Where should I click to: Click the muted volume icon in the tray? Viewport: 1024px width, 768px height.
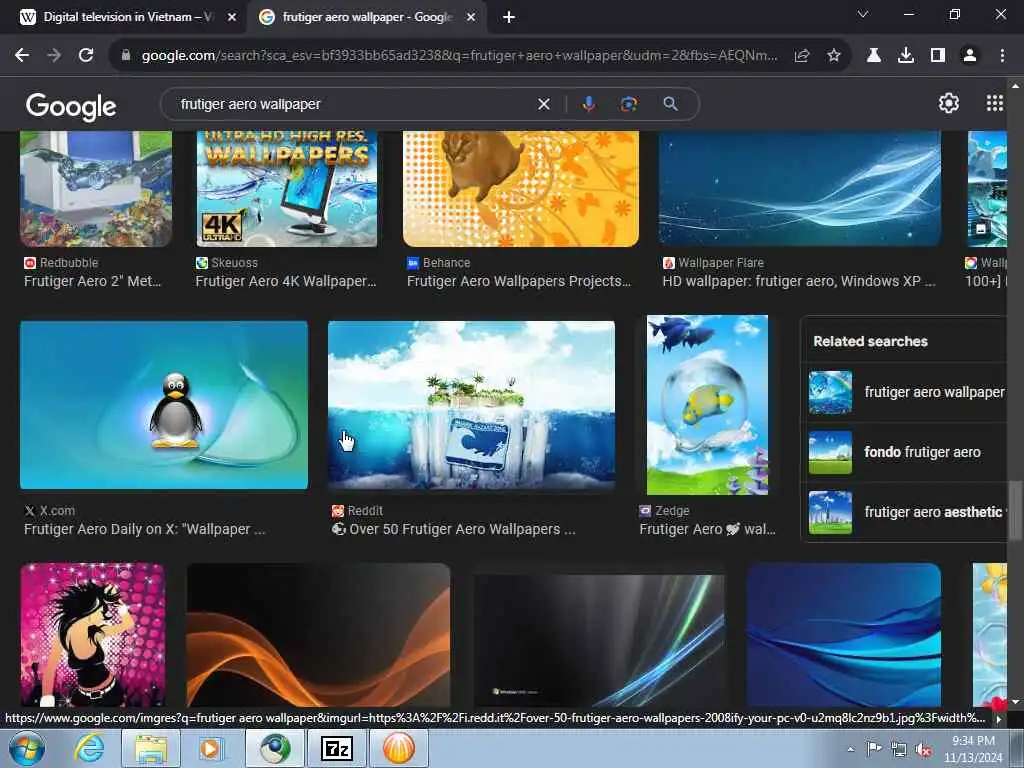tap(923, 750)
